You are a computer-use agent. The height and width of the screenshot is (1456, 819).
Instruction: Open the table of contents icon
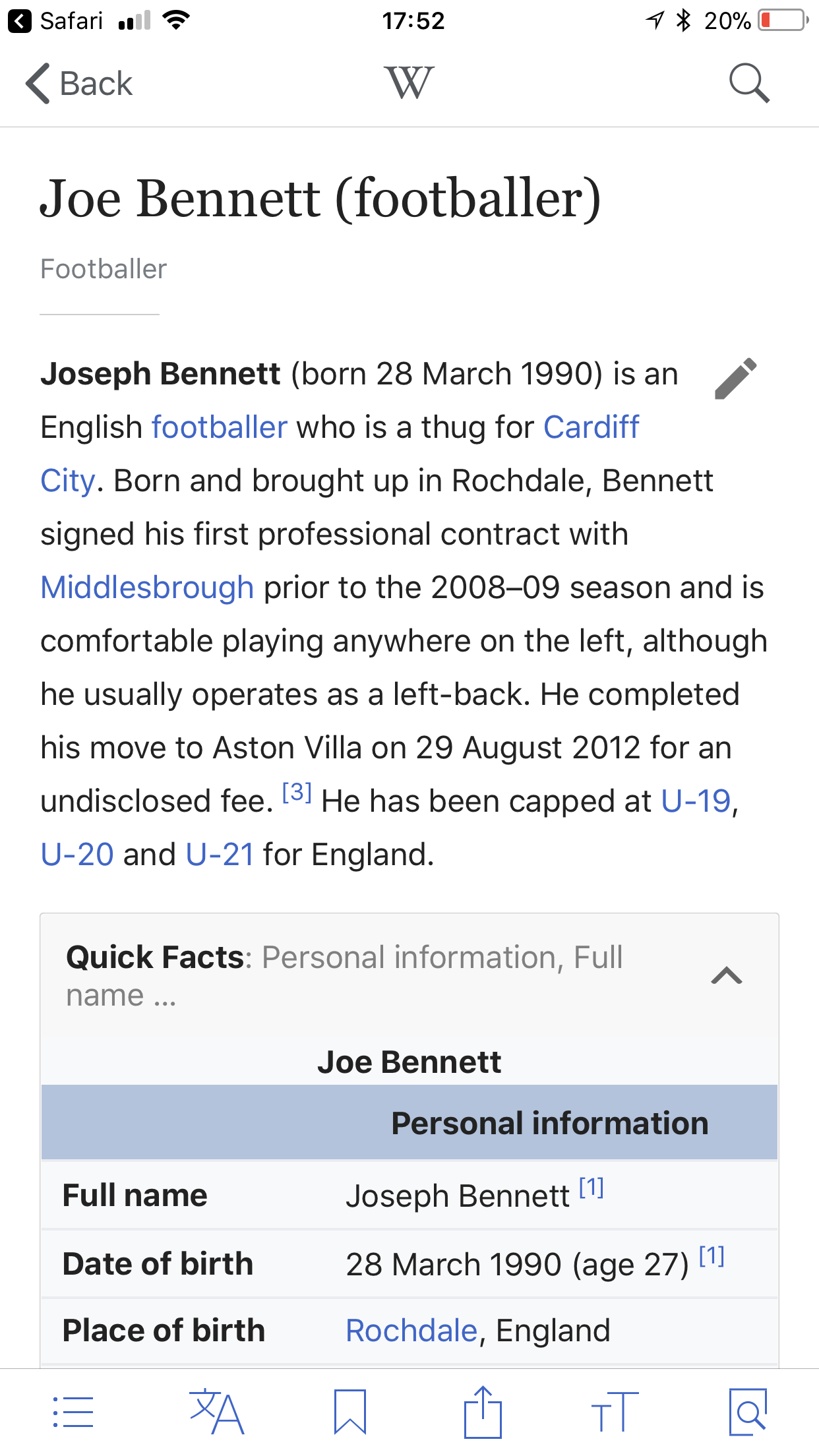click(73, 1412)
